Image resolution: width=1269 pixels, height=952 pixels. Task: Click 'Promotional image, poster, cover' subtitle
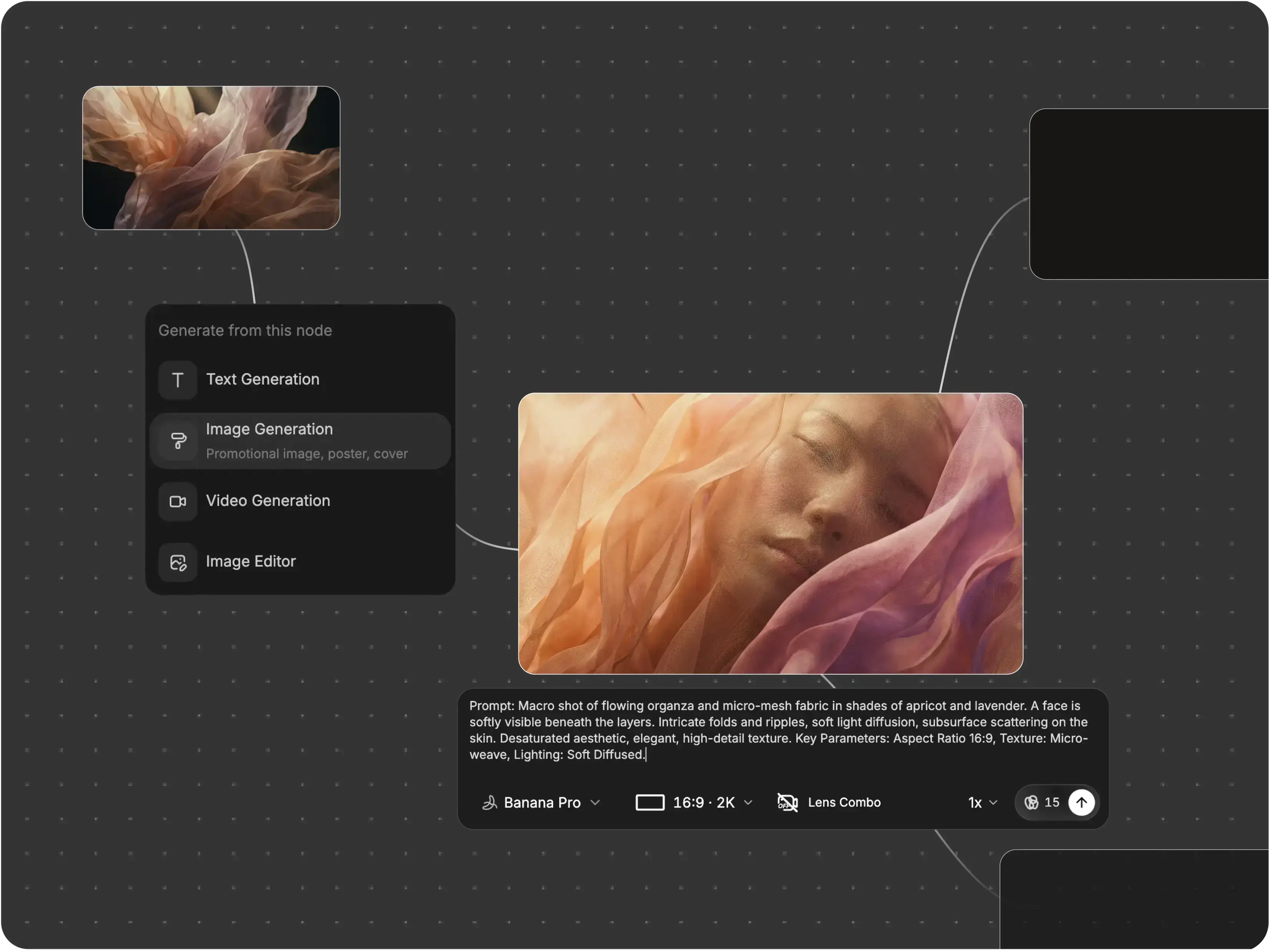click(x=307, y=454)
